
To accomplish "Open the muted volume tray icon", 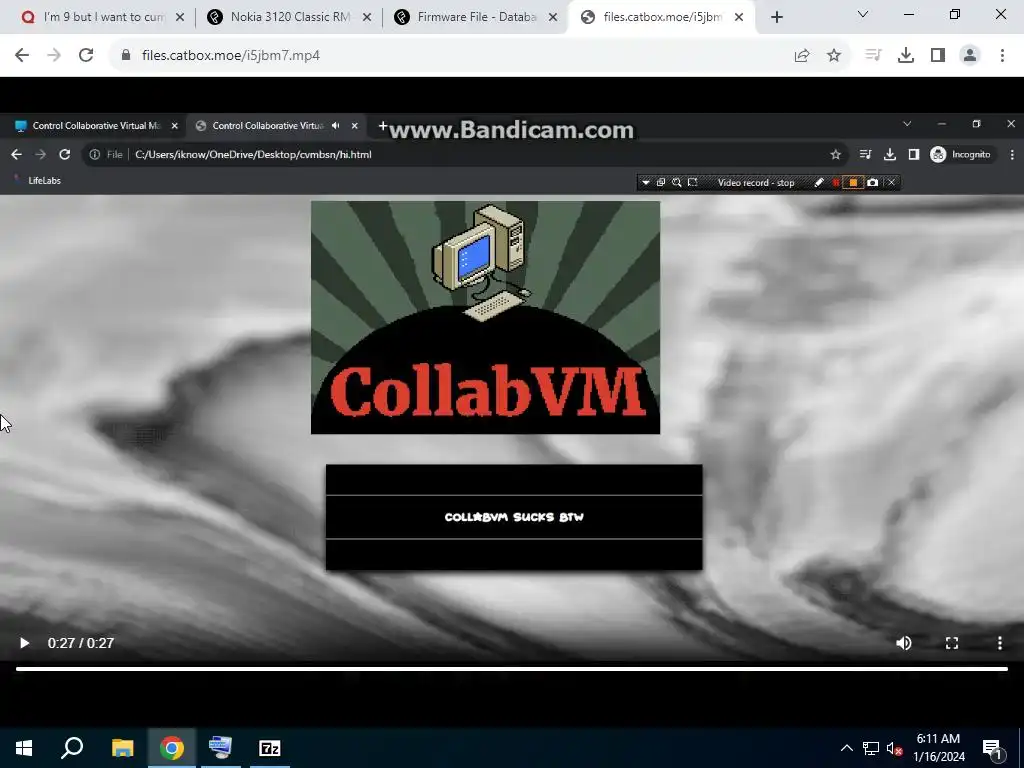I will 894,748.
